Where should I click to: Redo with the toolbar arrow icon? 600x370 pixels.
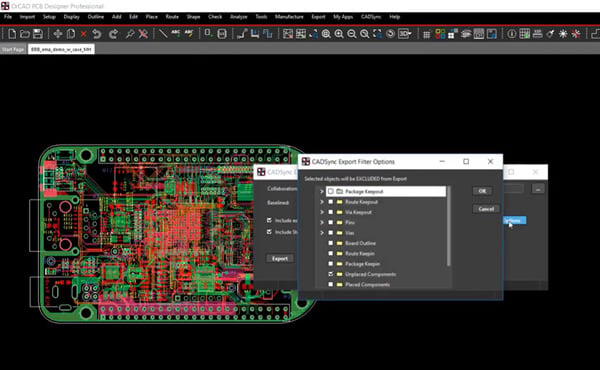tap(113, 34)
